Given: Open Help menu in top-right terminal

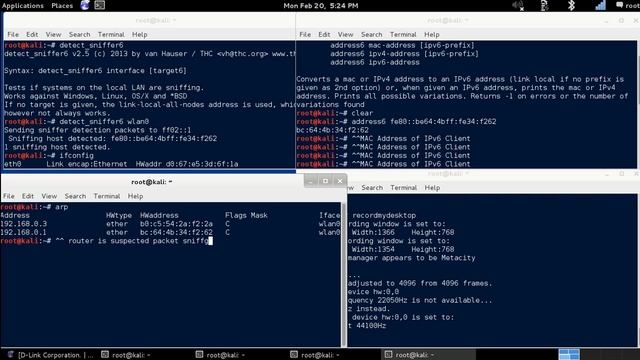Looking at the screenshot, I should tap(432, 35).
